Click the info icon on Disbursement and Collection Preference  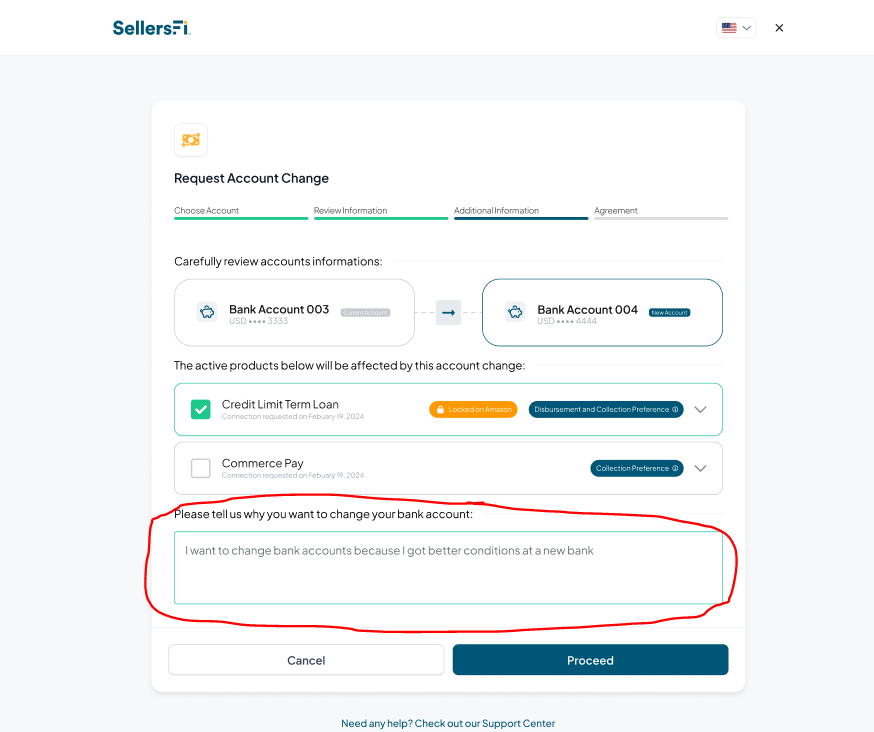click(x=675, y=409)
